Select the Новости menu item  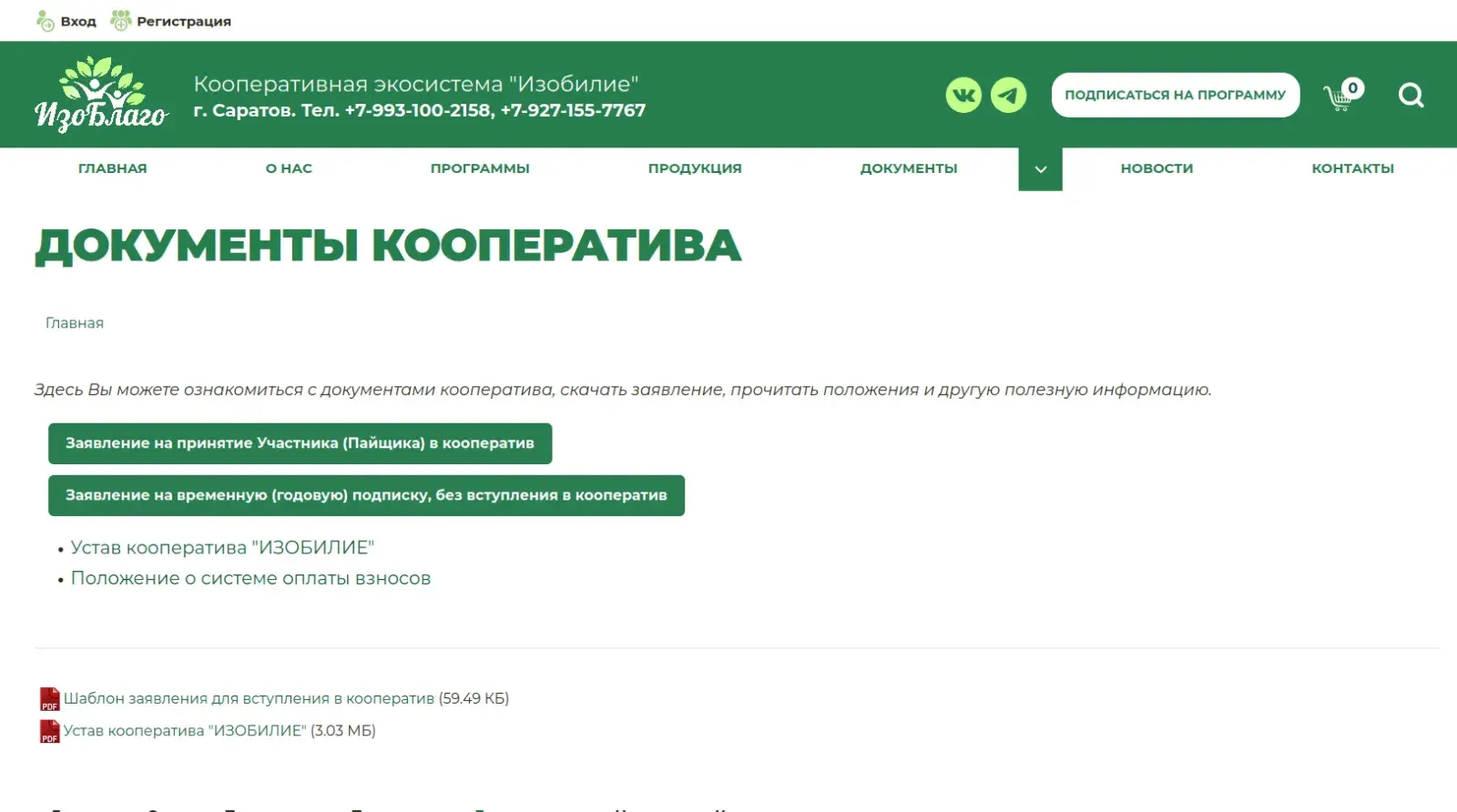pyautogui.click(x=1156, y=168)
